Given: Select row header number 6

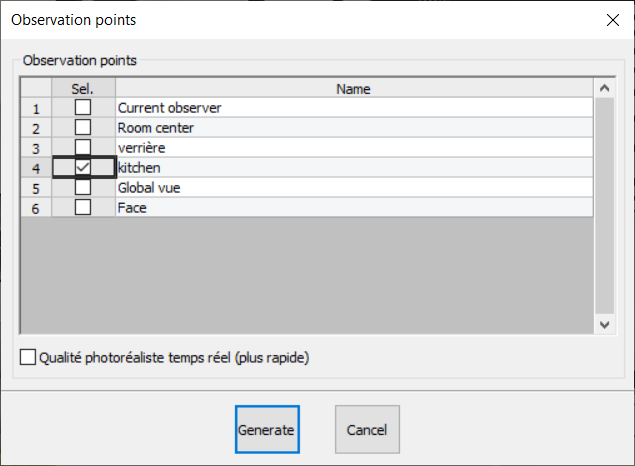Looking at the screenshot, I should tap(36, 207).
